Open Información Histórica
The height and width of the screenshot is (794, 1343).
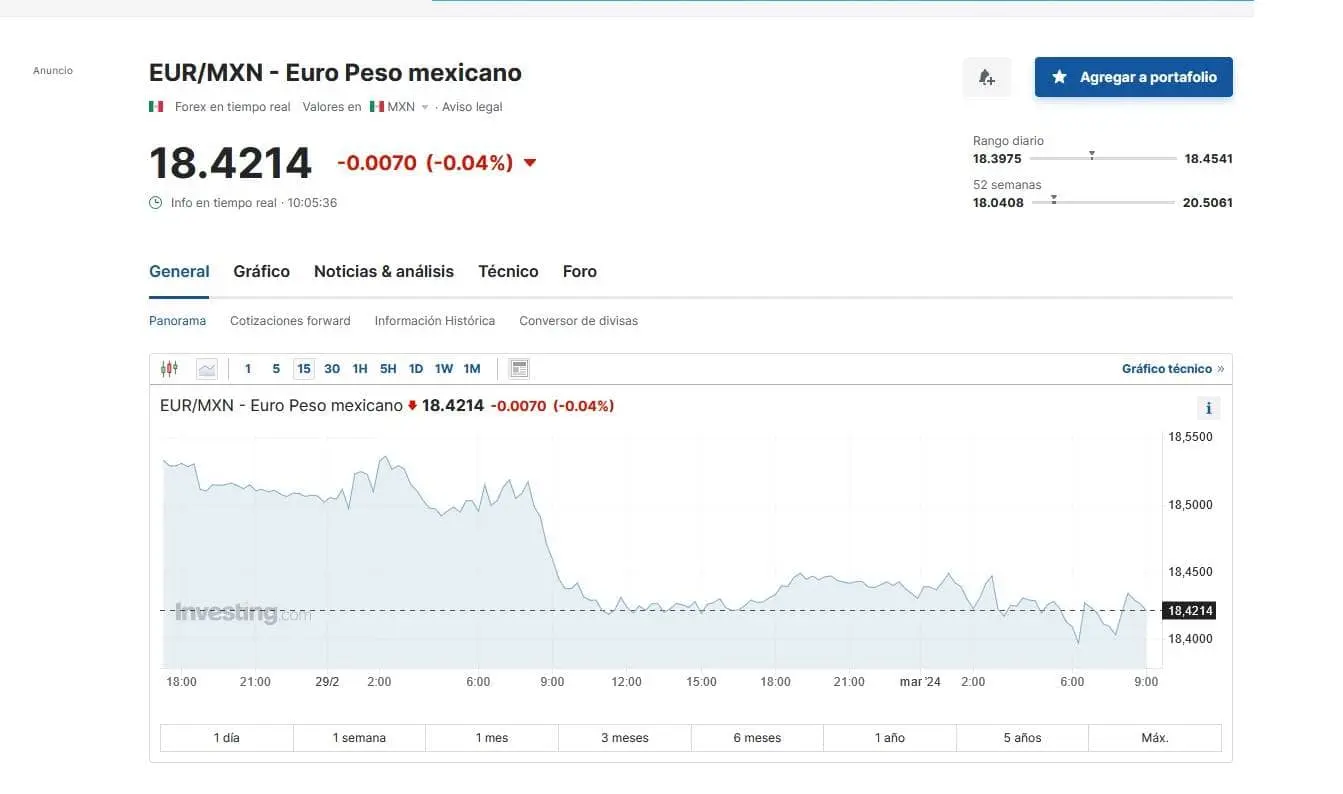point(435,321)
